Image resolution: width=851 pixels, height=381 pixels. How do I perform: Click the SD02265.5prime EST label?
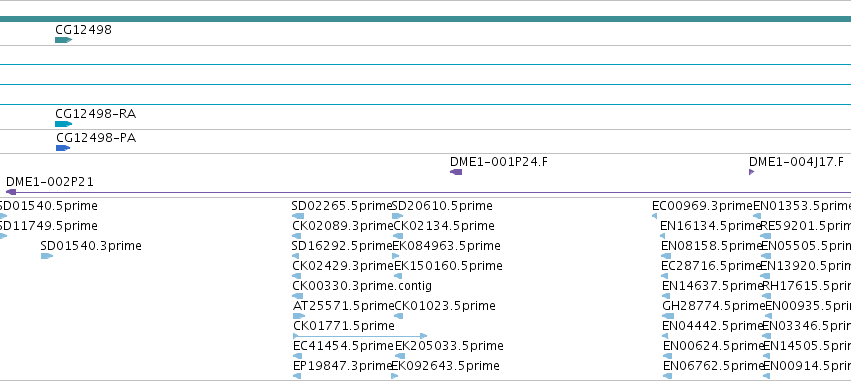click(x=341, y=206)
